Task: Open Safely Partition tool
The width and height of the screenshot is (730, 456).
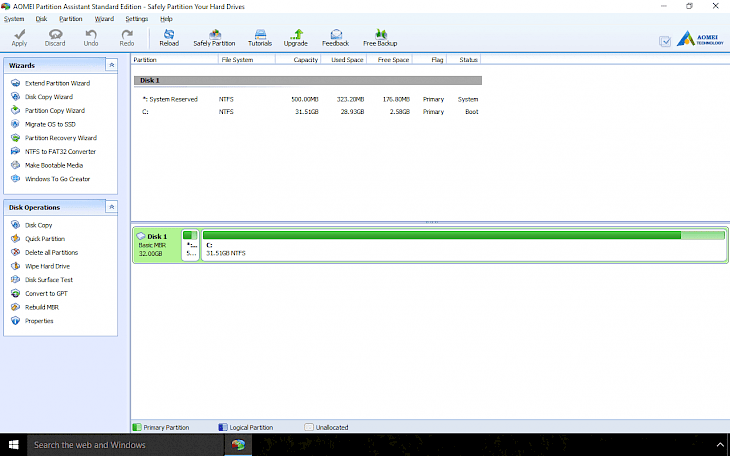Action: 214,38
